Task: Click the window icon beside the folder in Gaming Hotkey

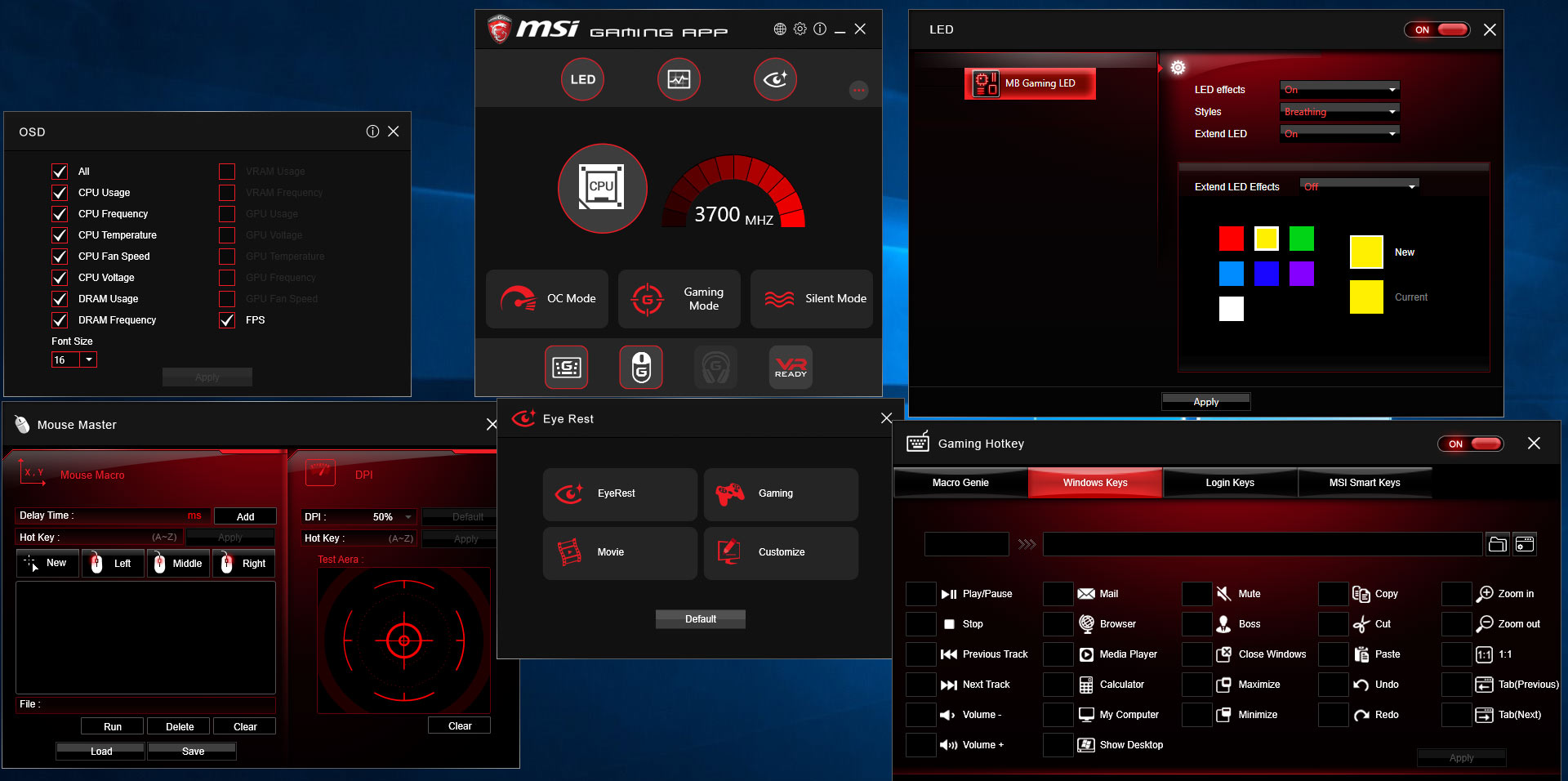Action: (x=1525, y=544)
